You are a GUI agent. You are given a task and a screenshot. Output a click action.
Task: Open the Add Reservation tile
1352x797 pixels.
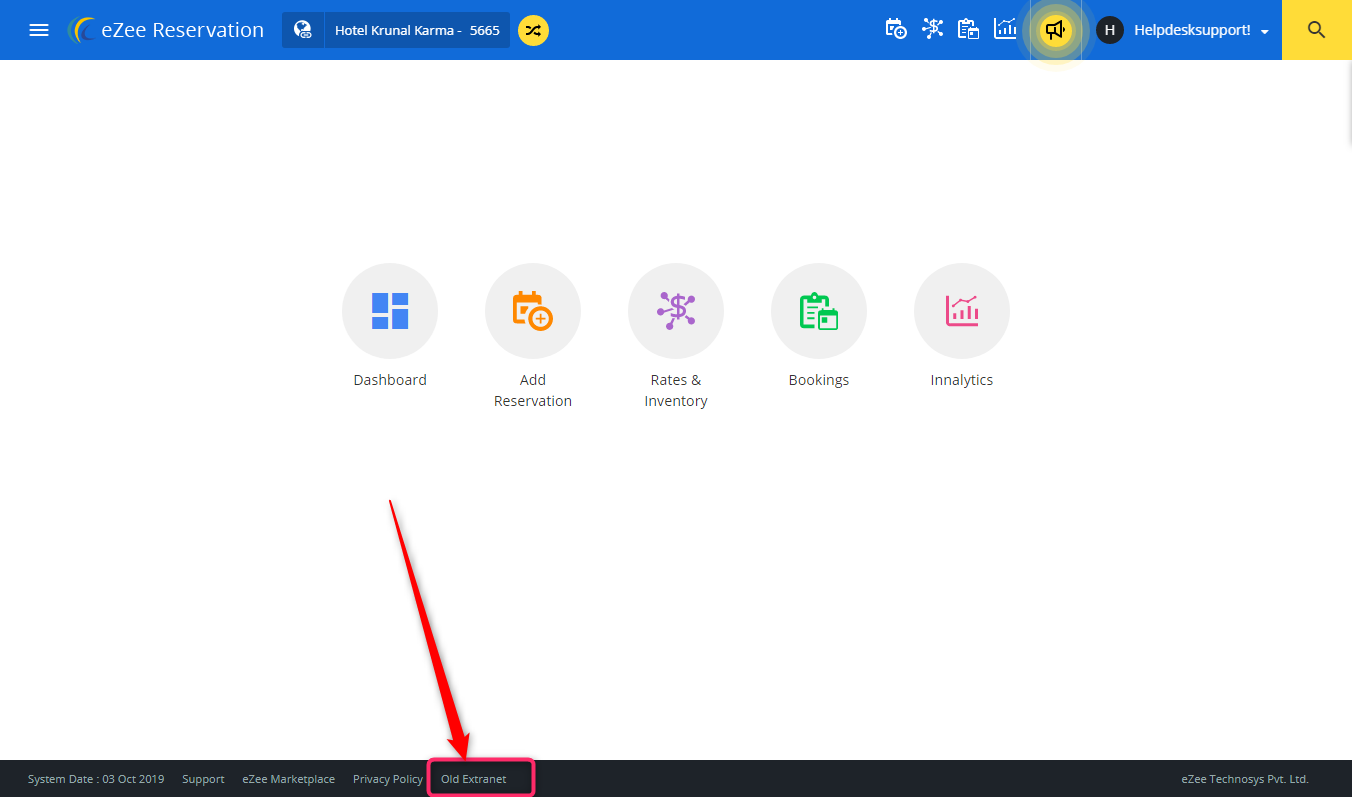click(533, 311)
